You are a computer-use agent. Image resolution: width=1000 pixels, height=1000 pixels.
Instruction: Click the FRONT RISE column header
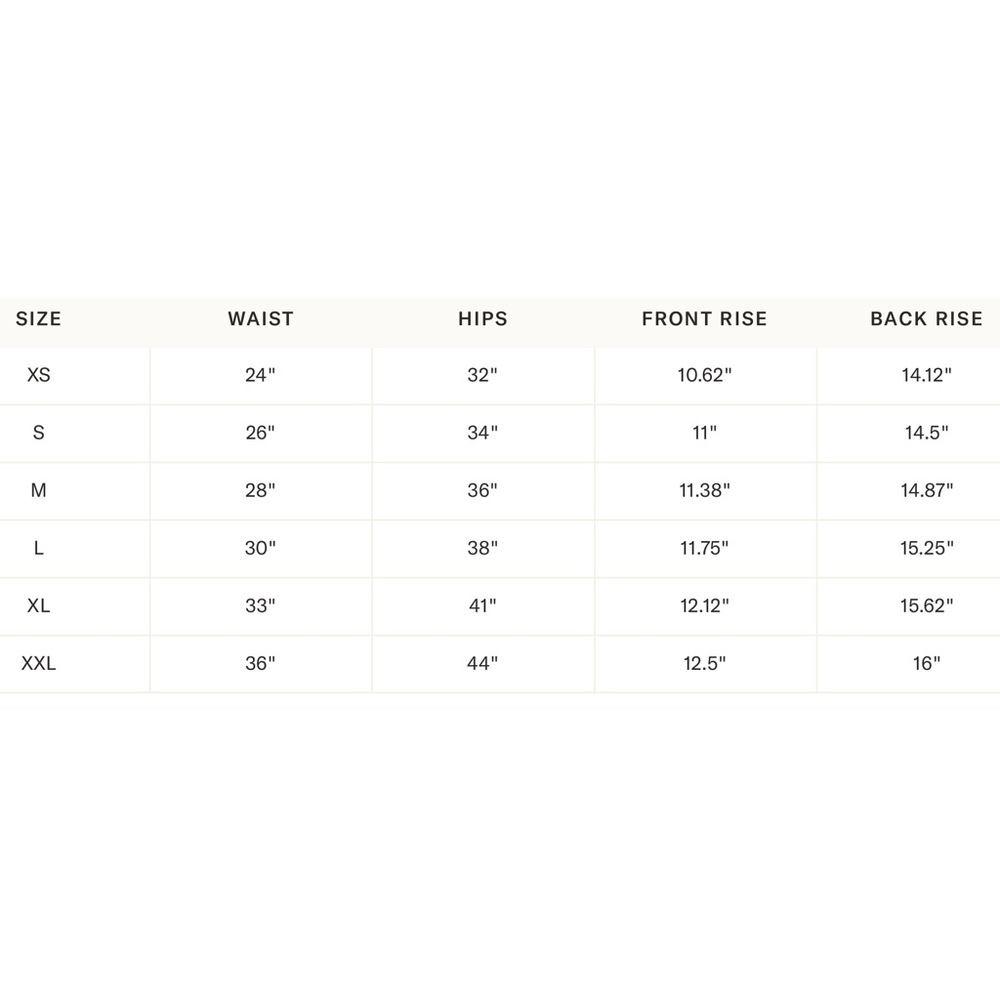705,319
